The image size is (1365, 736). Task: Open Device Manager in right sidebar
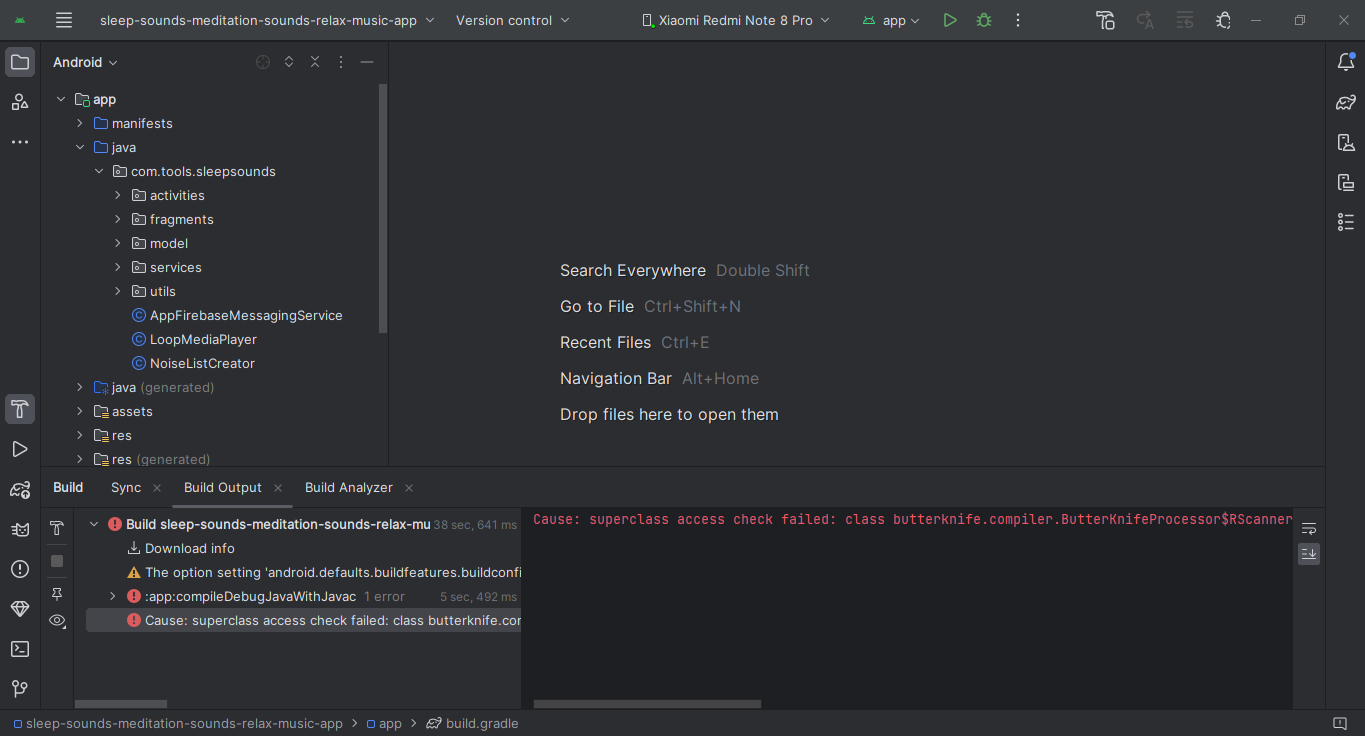tap(1346, 142)
